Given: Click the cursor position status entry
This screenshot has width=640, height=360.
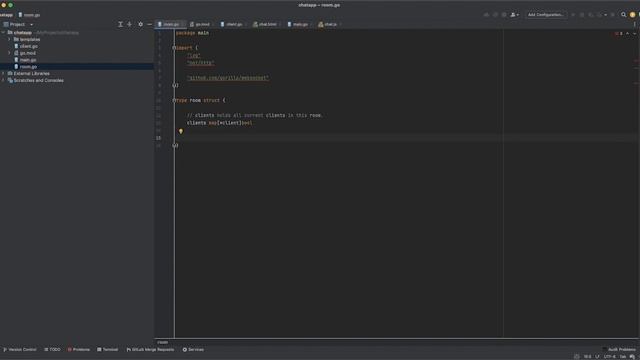Looking at the screenshot, I should pos(587,356).
